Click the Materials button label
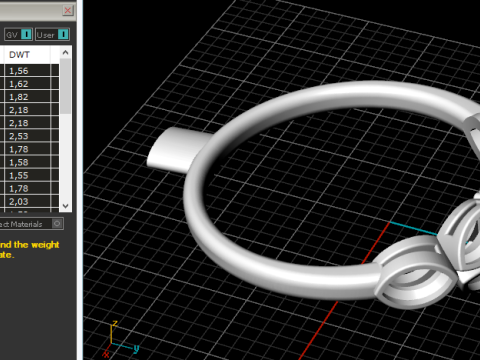The height and width of the screenshot is (360, 480). click(x=21, y=224)
